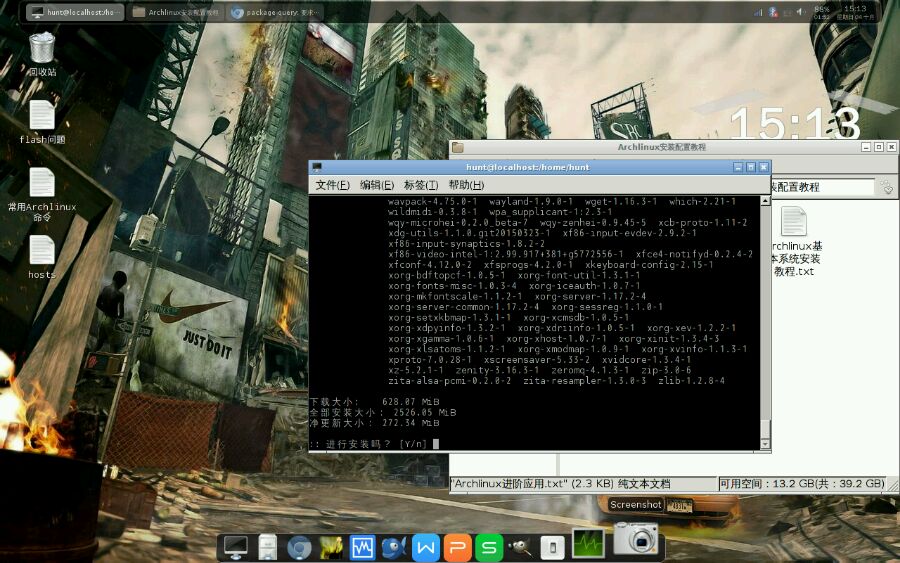
Task: Switch to Archlinux安装配置教程 taskbar window button
Action: click(x=176, y=12)
